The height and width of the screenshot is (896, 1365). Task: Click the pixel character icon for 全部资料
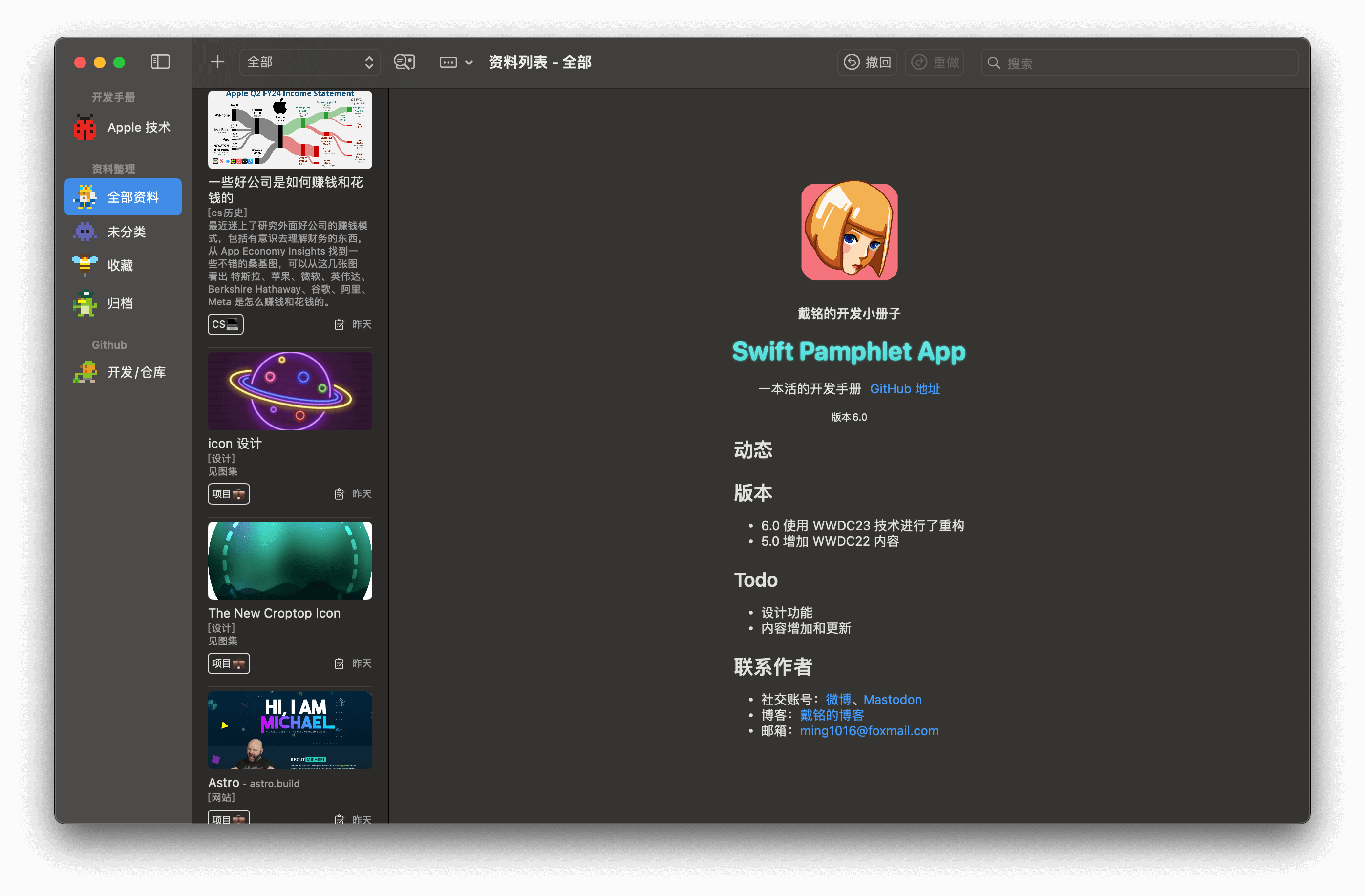(85, 197)
